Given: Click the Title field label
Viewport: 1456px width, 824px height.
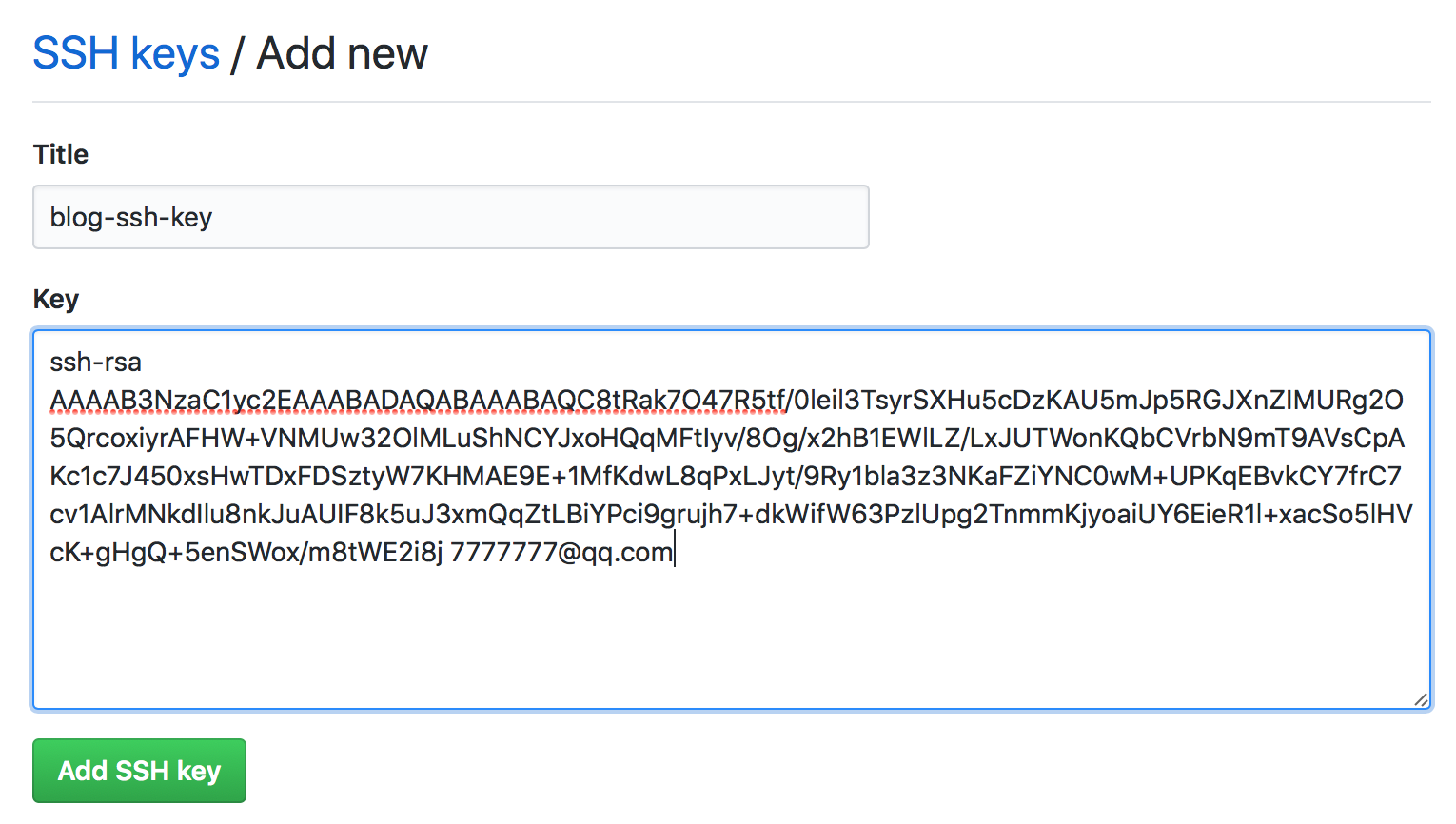Looking at the screenshot, I should tap(61, 154).
